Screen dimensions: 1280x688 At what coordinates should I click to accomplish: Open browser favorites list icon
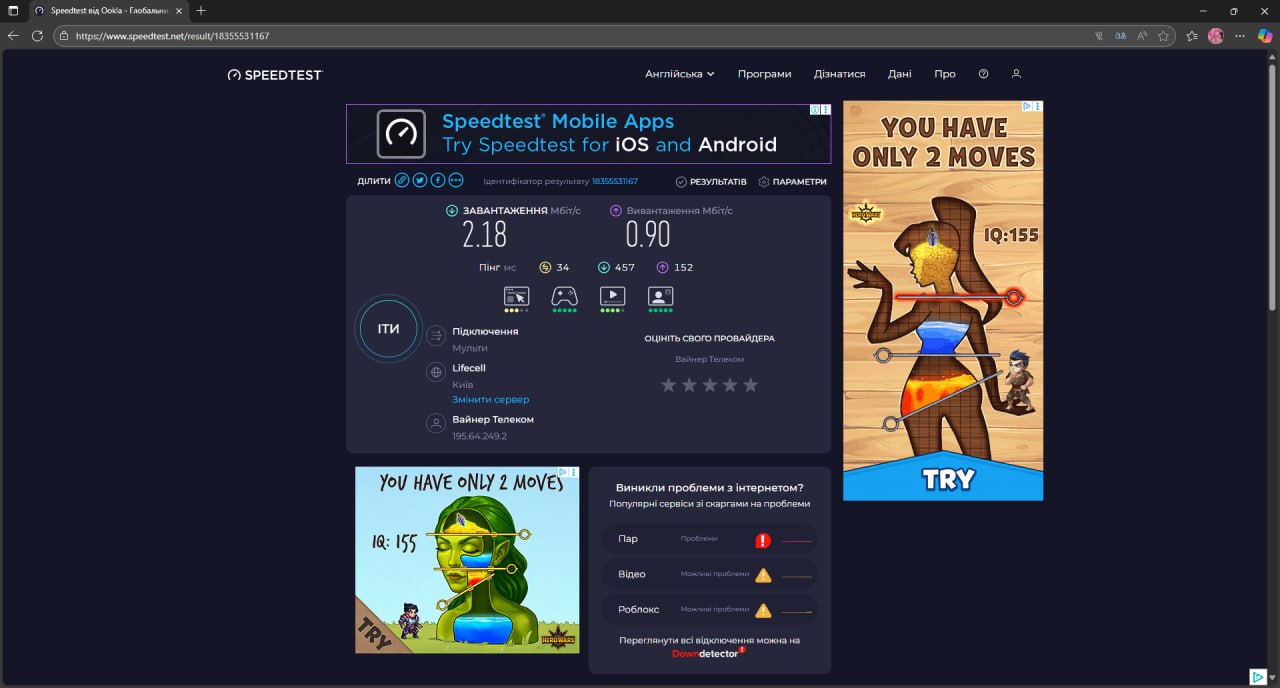click(1192, 35)
